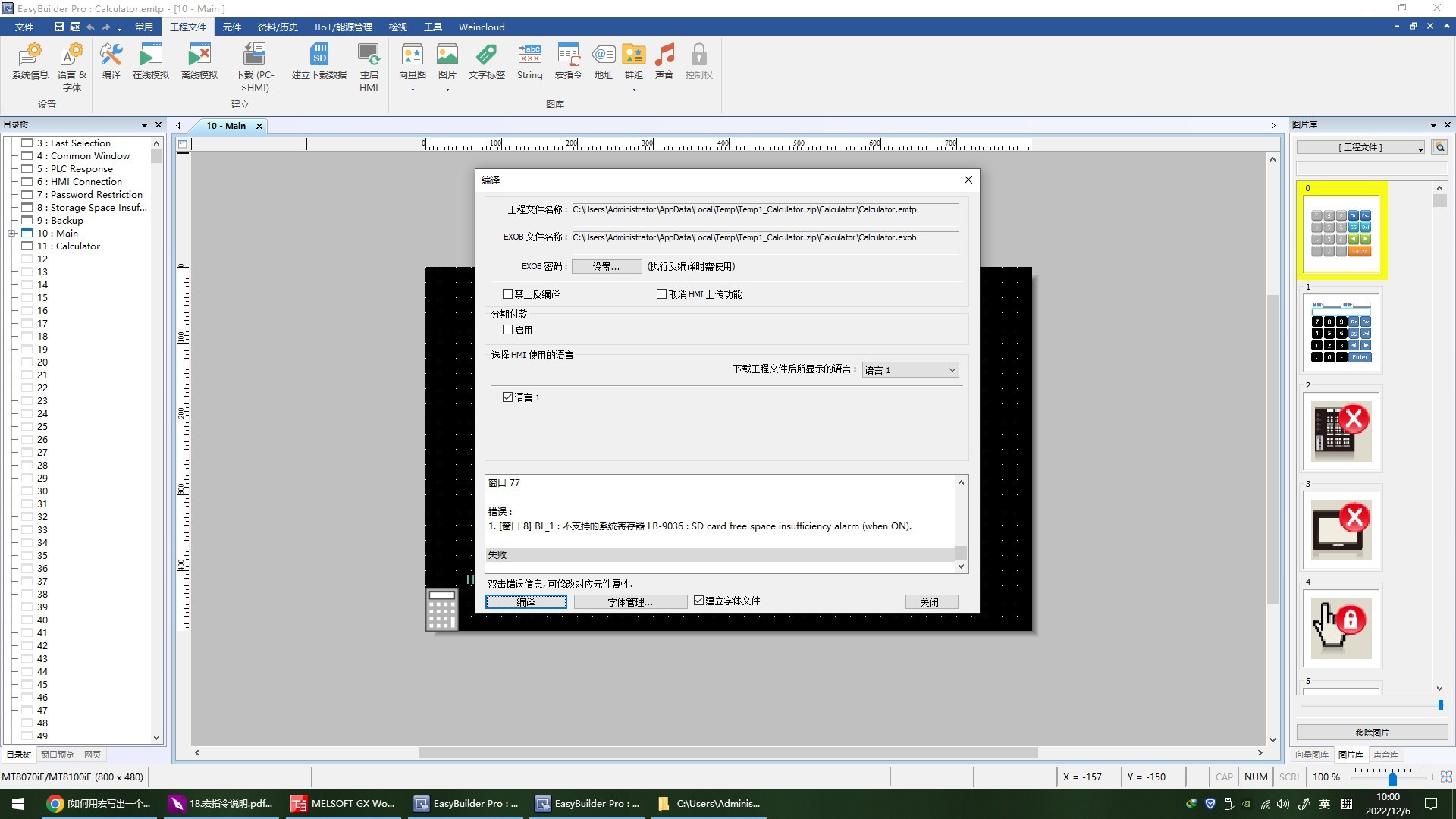Viewport: 1456px width, 819px height.
Task: Open the [工程文件] picture library dropdown
Action: 1360,147
